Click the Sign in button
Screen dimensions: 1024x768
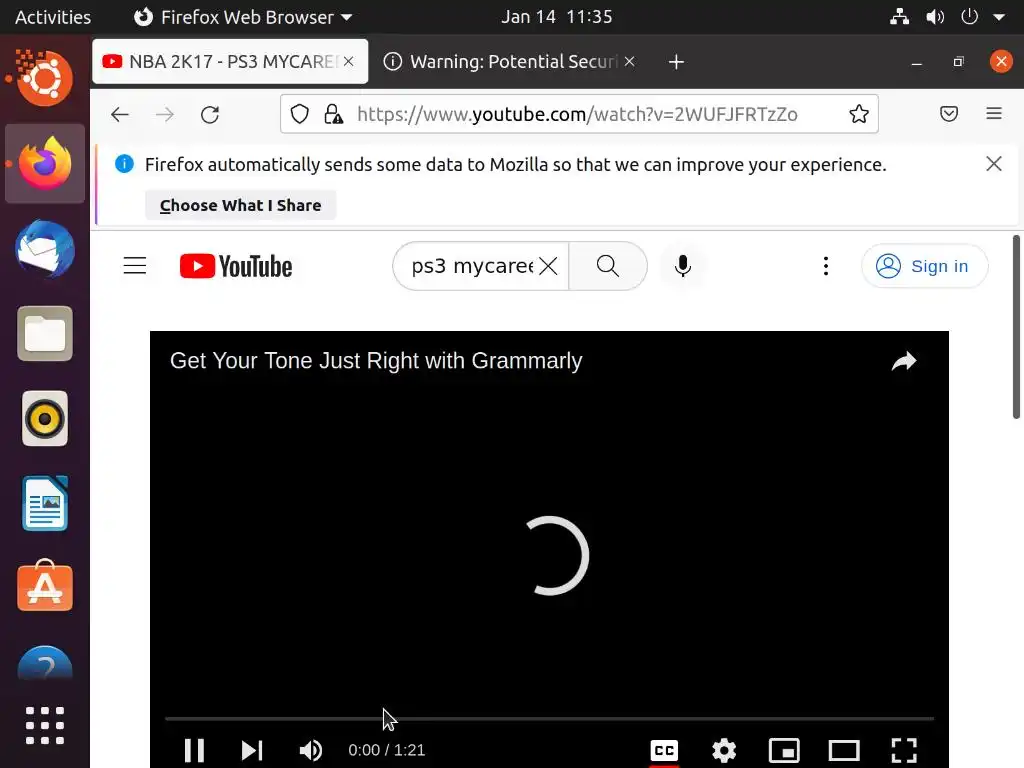pos(924,266)
